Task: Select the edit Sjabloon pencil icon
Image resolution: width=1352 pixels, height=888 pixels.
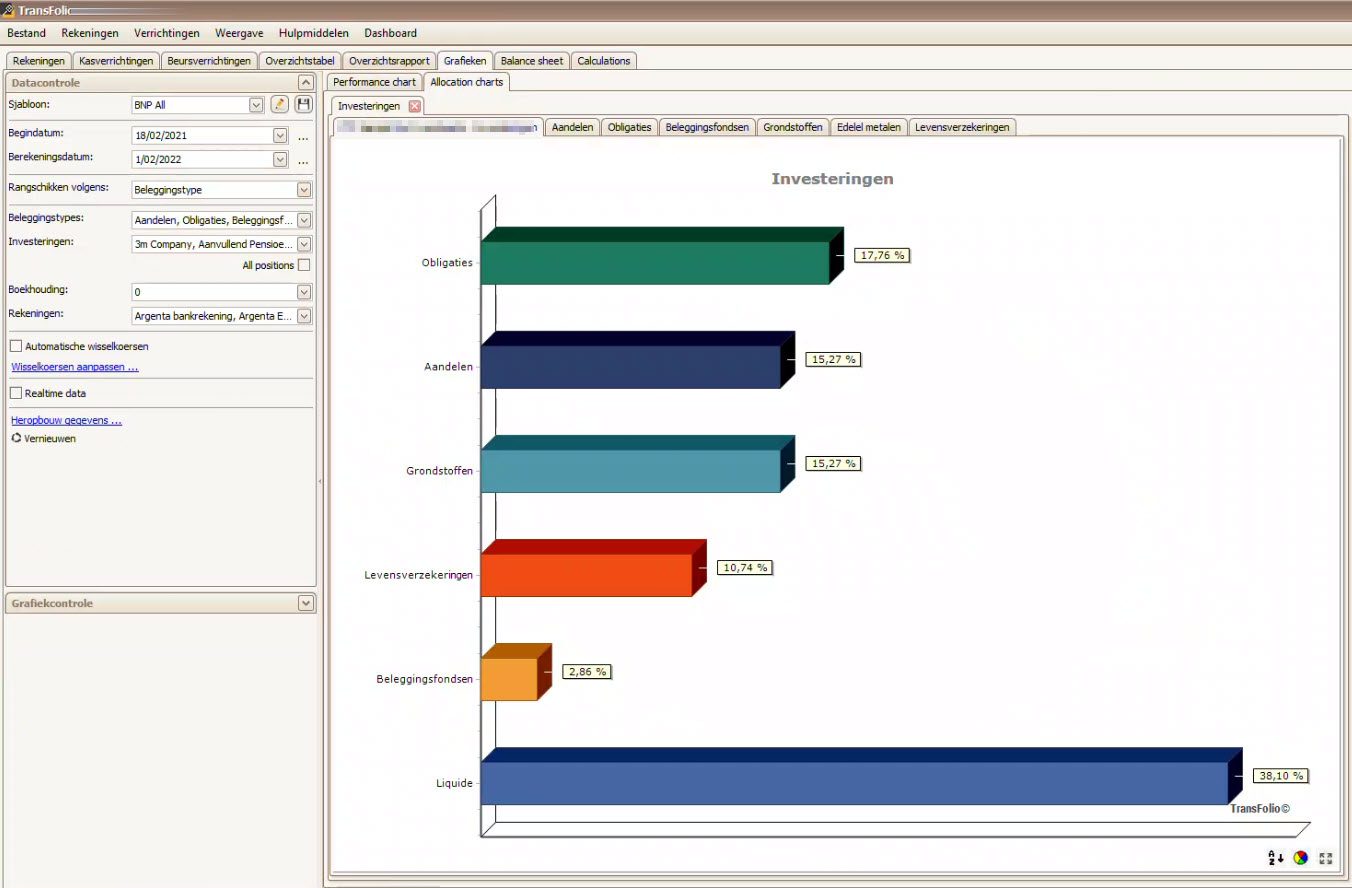Action: click(281, 104)
